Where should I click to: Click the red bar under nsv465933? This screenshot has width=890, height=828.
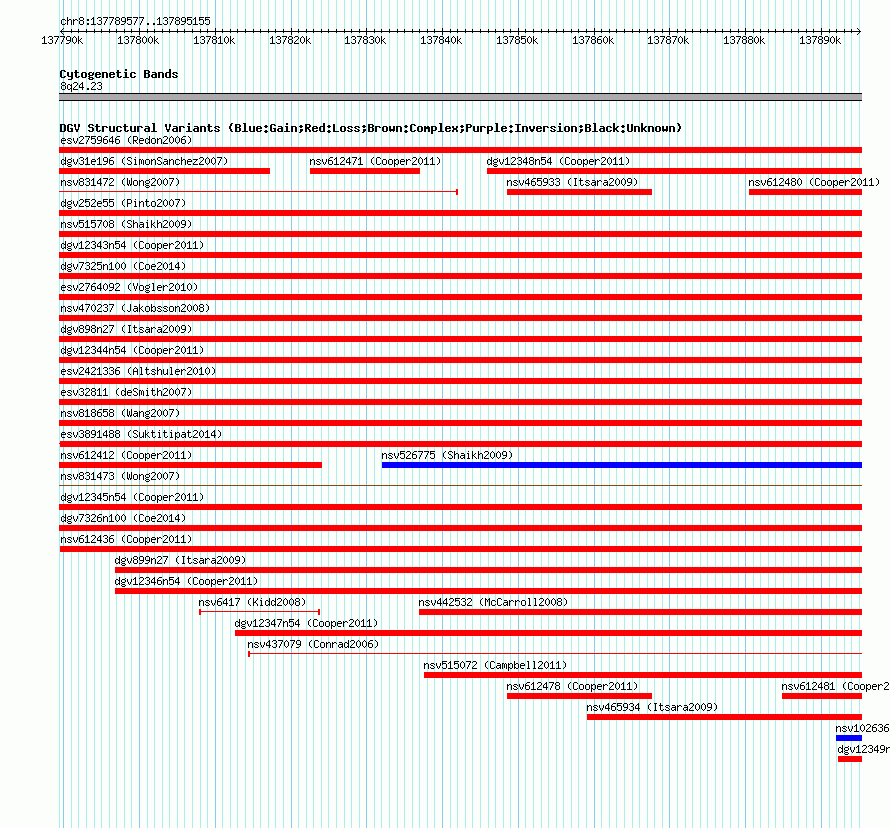[579, 192]
